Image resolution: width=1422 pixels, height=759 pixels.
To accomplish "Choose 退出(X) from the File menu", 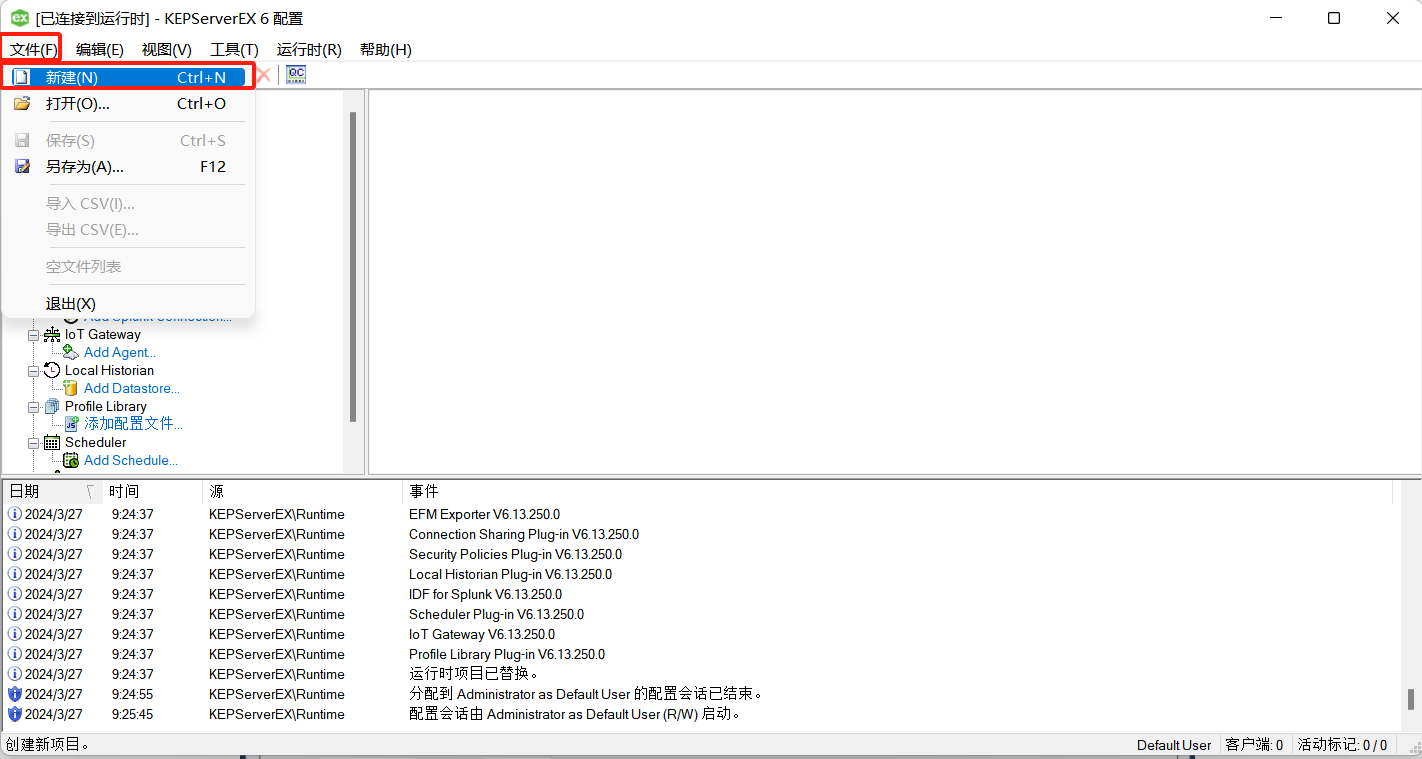I will (128, 304).
